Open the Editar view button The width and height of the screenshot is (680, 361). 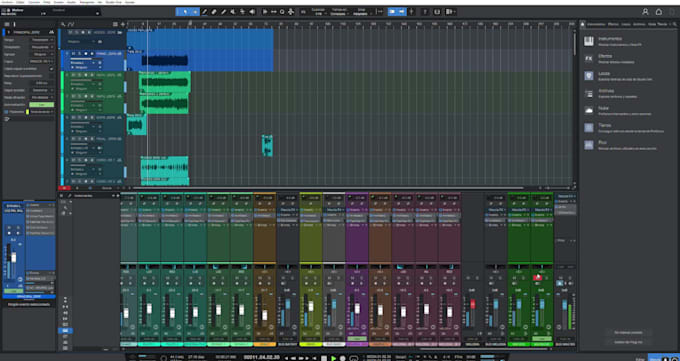(x=640, y=359)
